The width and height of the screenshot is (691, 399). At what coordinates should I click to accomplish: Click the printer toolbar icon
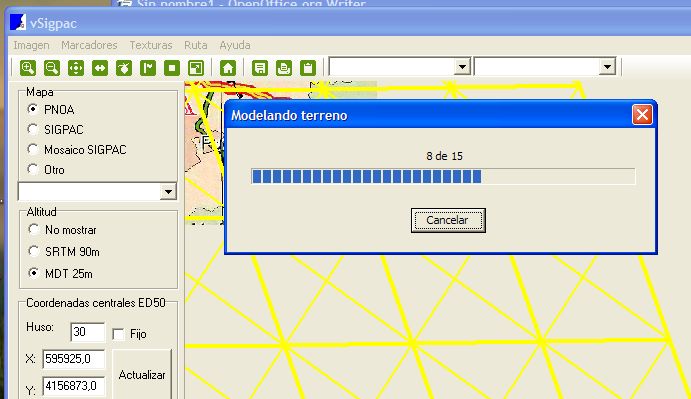click(284, 68)
